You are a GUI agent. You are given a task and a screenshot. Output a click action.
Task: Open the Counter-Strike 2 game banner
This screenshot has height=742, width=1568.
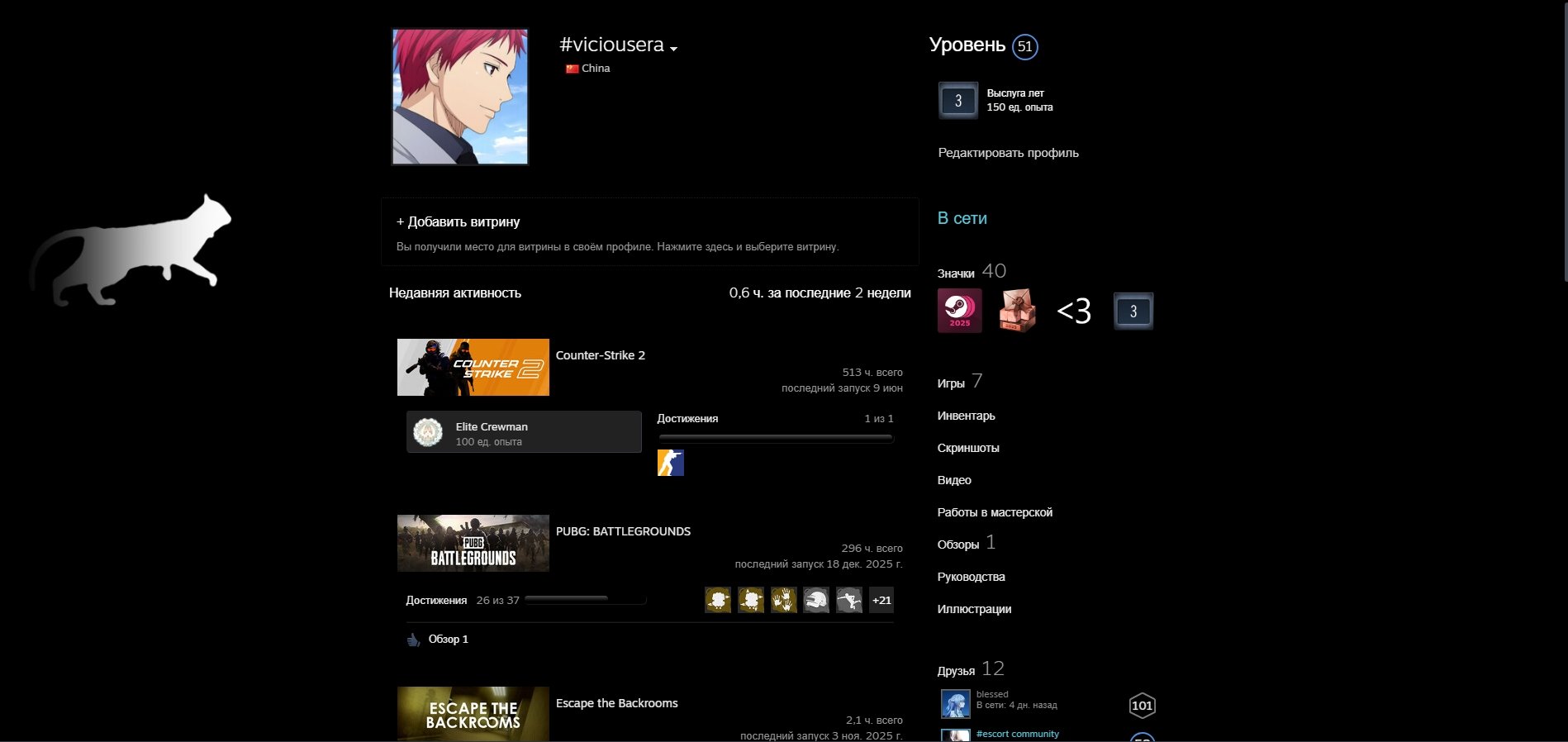coord(473,367)
